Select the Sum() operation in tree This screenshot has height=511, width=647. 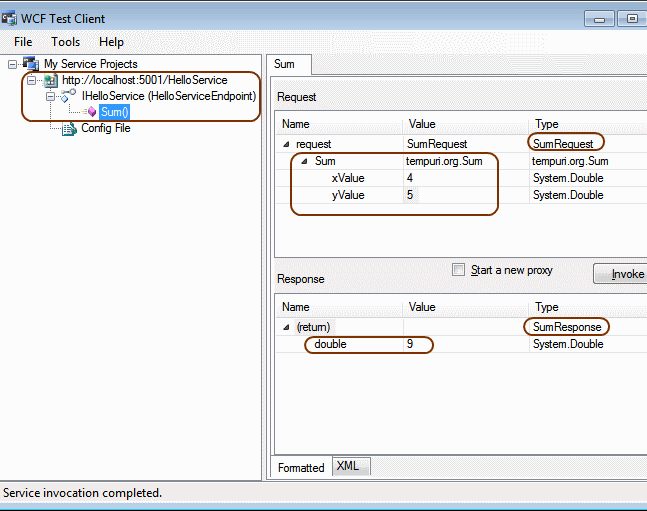click(115, 112)
